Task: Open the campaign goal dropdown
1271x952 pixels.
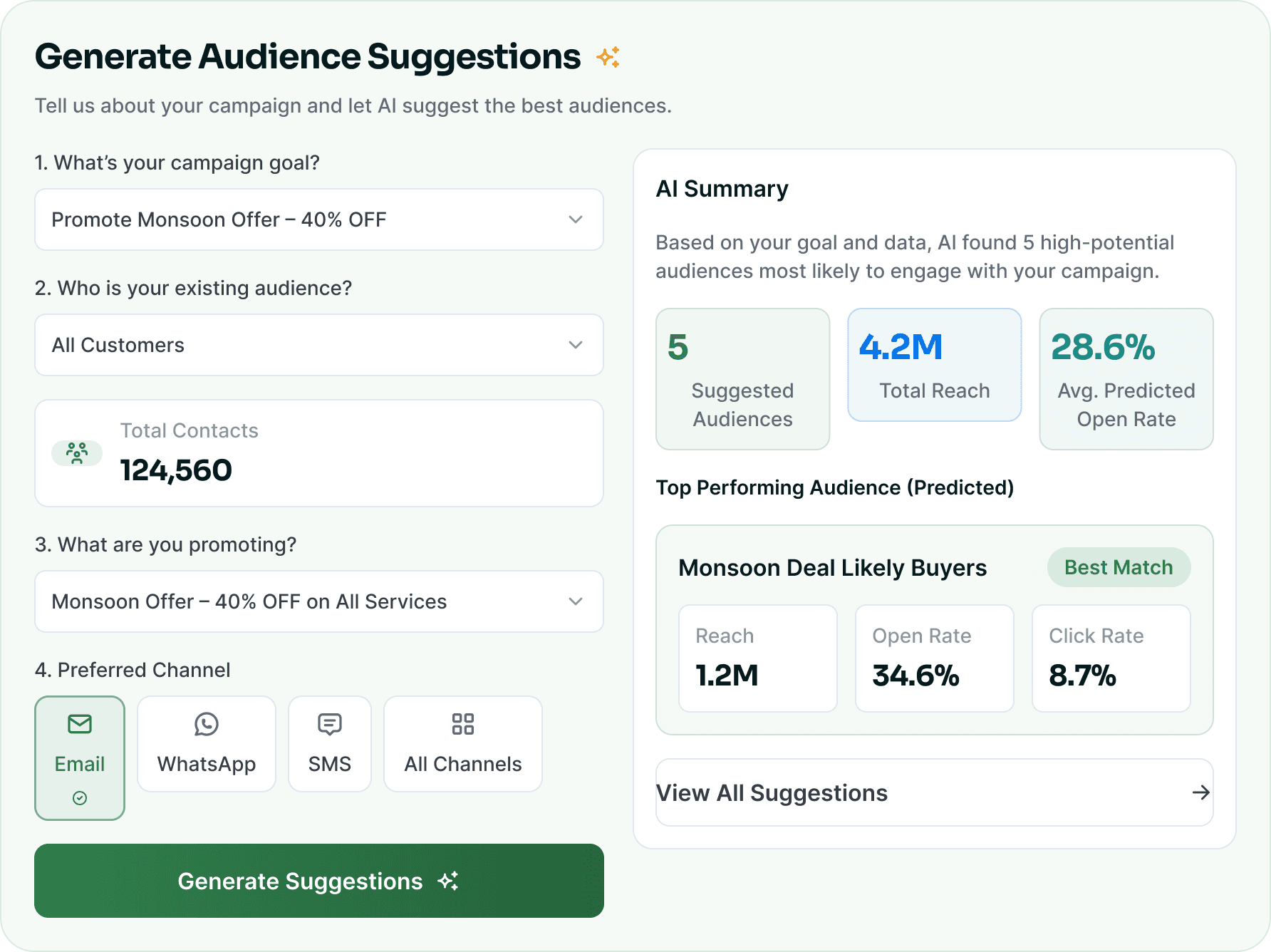Action: (x=319, y=219)
